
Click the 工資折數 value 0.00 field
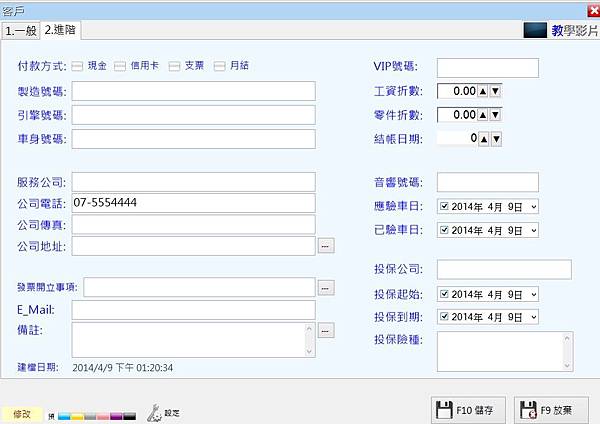point(458,91)
